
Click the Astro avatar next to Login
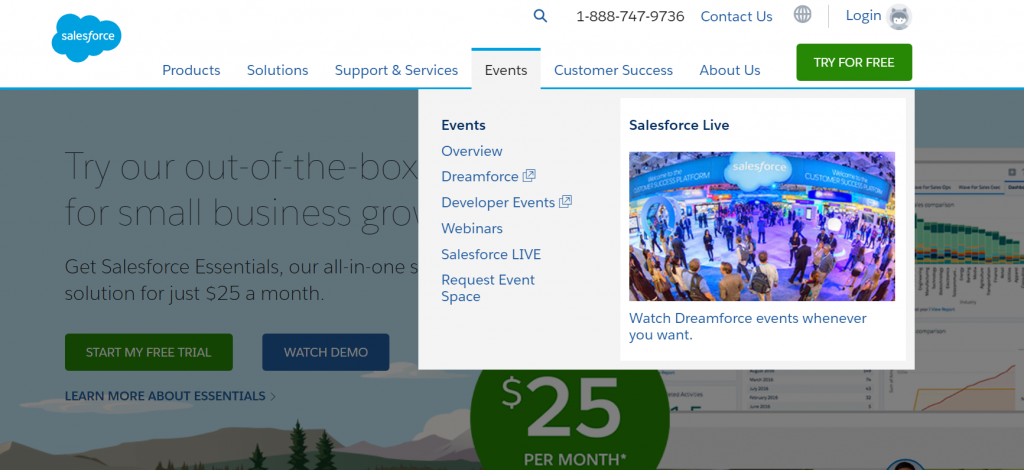[899, 17]
